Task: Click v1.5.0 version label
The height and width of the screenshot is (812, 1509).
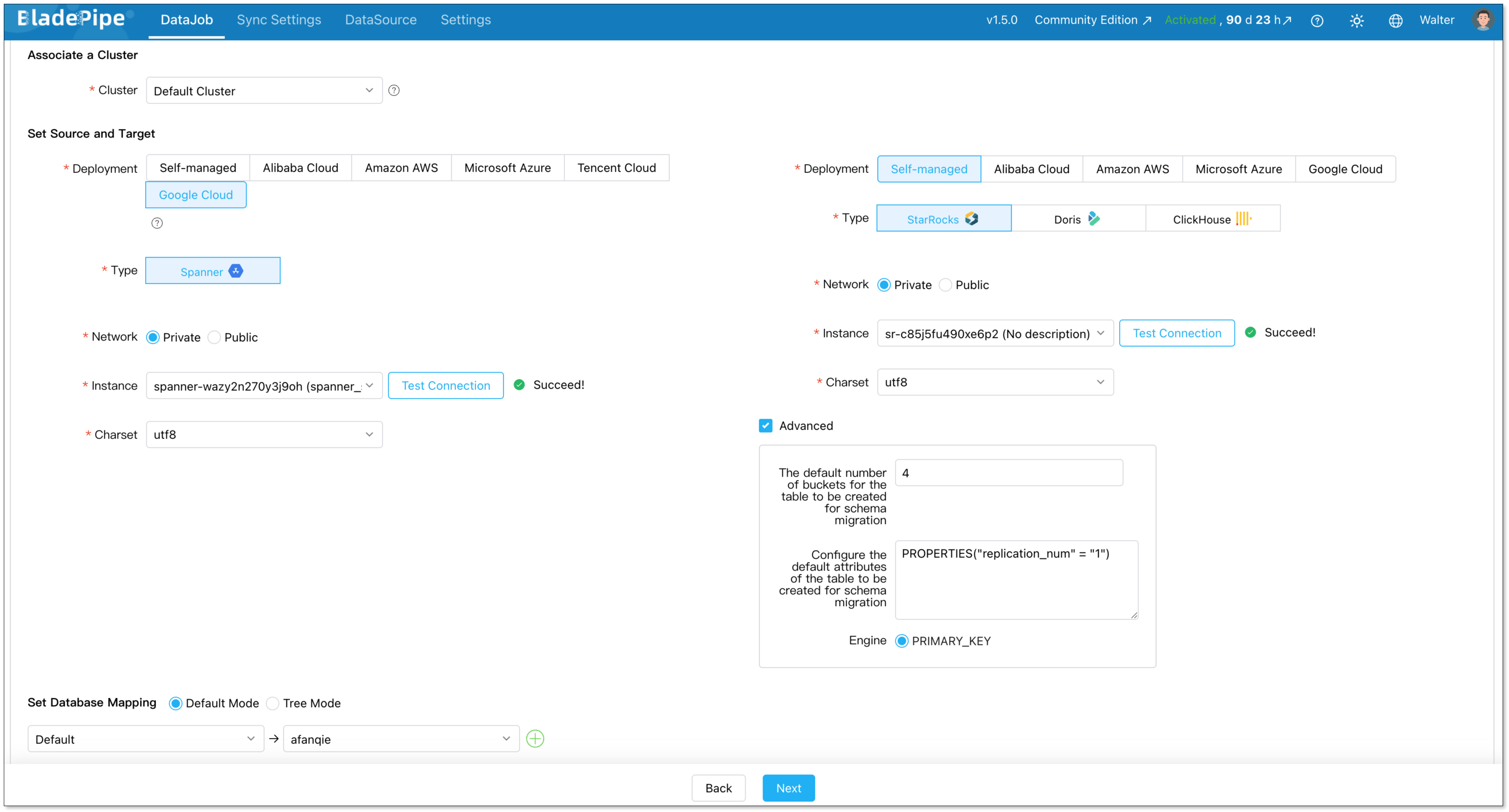Action: pos(1002,20)
